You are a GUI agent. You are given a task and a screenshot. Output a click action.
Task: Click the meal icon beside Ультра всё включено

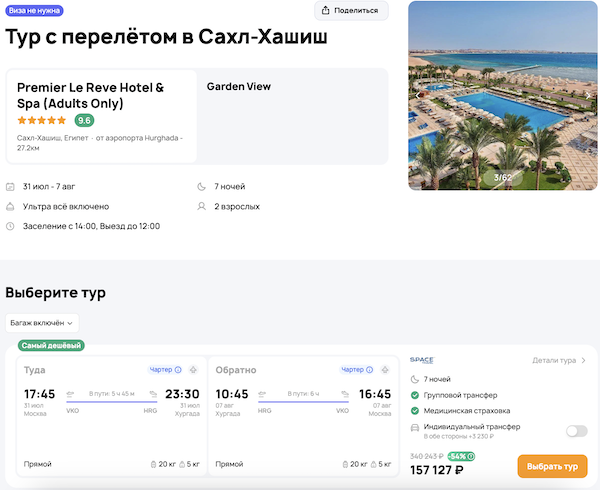[x=10, y=207]
